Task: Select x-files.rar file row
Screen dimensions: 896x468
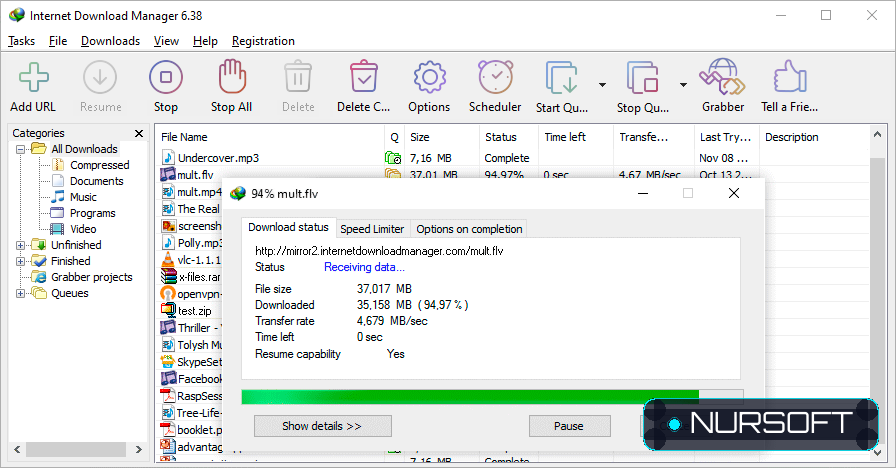Action: (x=190, y=277)
